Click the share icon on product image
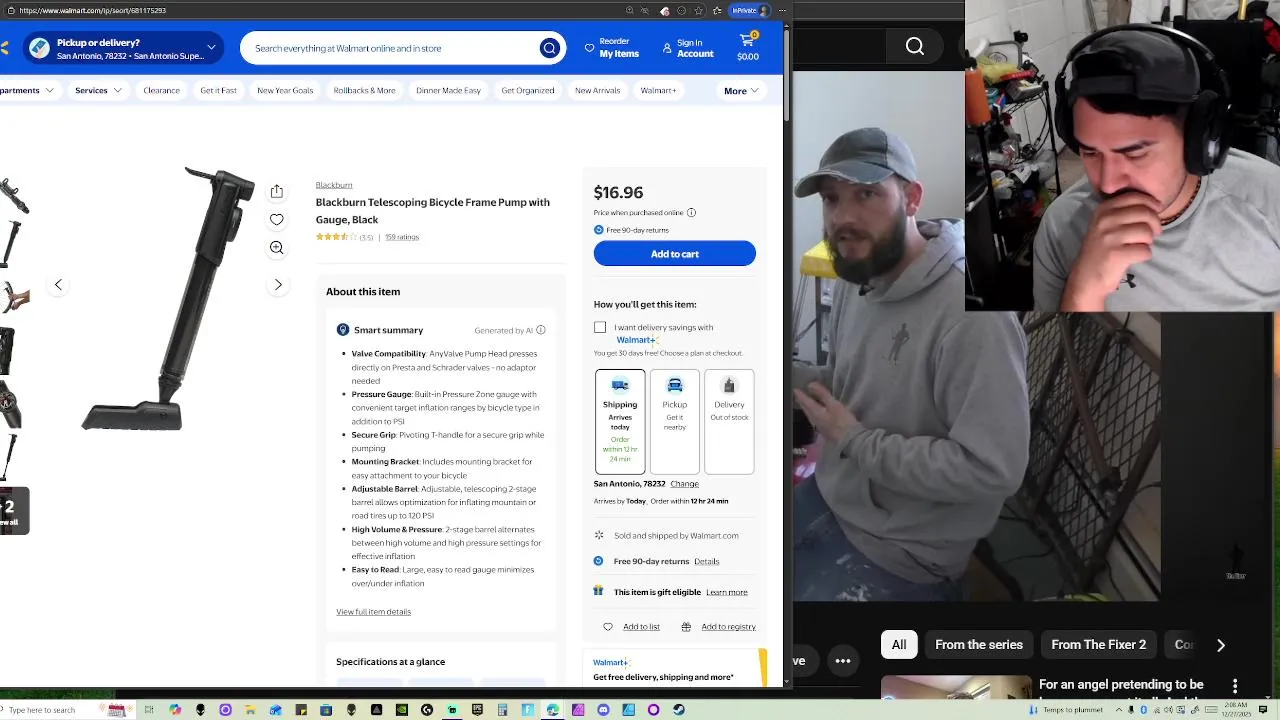 (277, 191)
